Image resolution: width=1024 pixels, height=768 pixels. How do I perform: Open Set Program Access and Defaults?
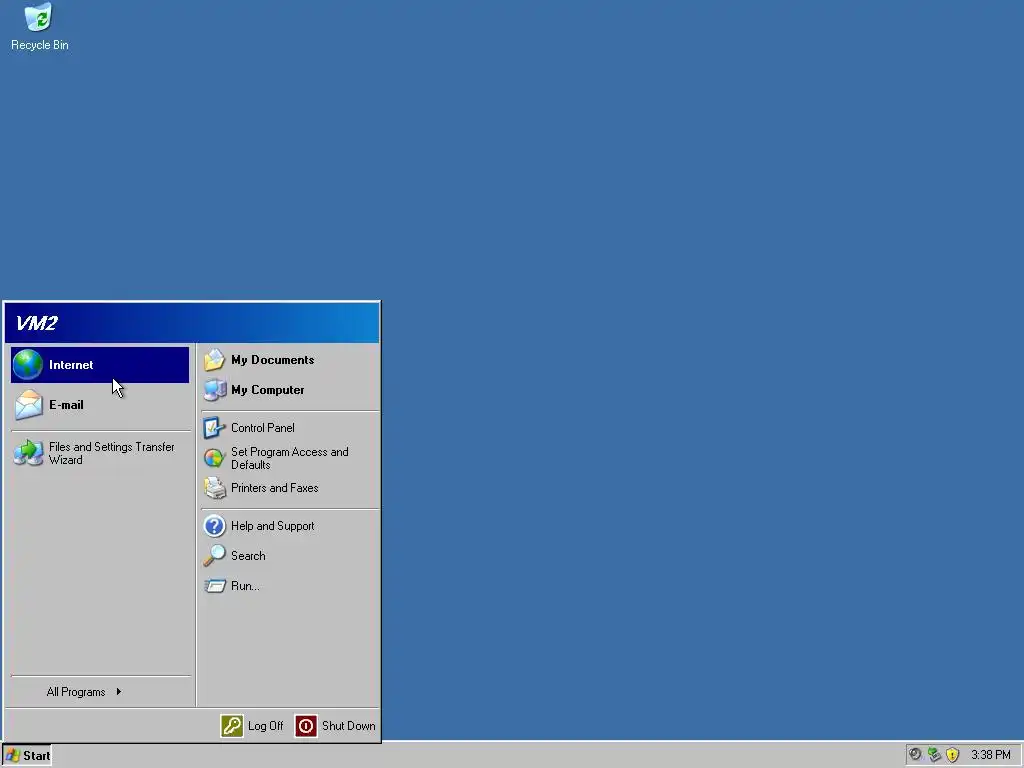[290, 458]
